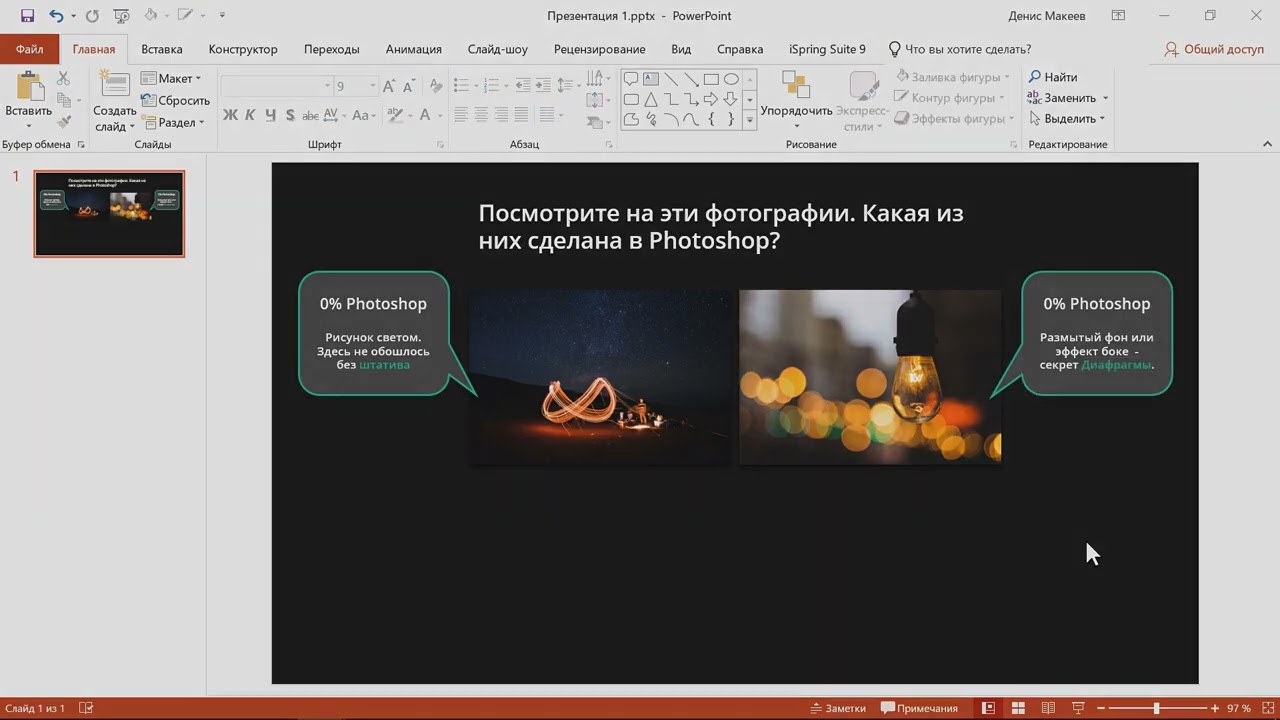Undo the last action
The width and height of the screenshot is (1280, 720).
(56, 16)
